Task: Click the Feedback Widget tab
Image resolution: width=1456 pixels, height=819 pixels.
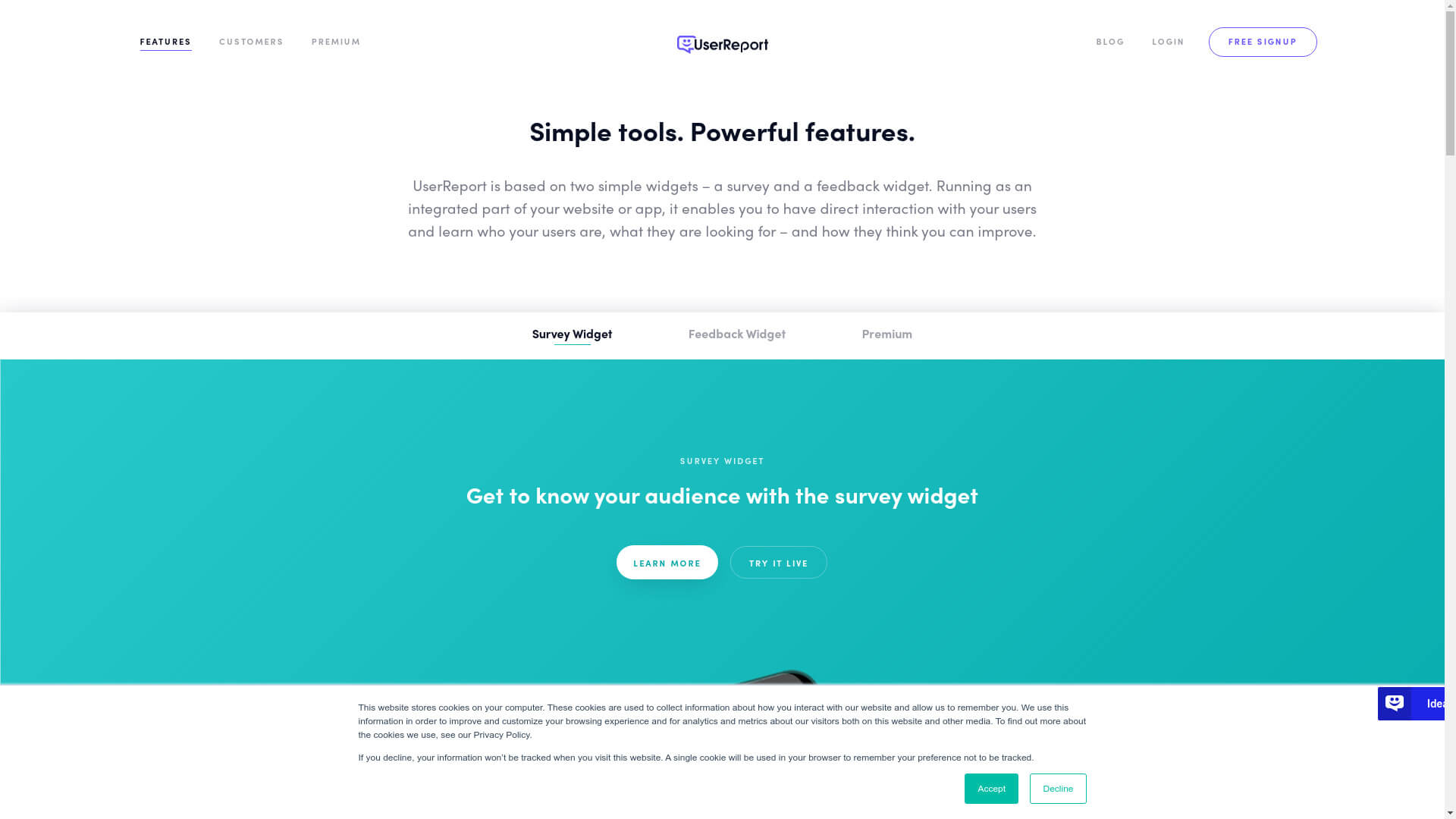Action: click(736, 334)
